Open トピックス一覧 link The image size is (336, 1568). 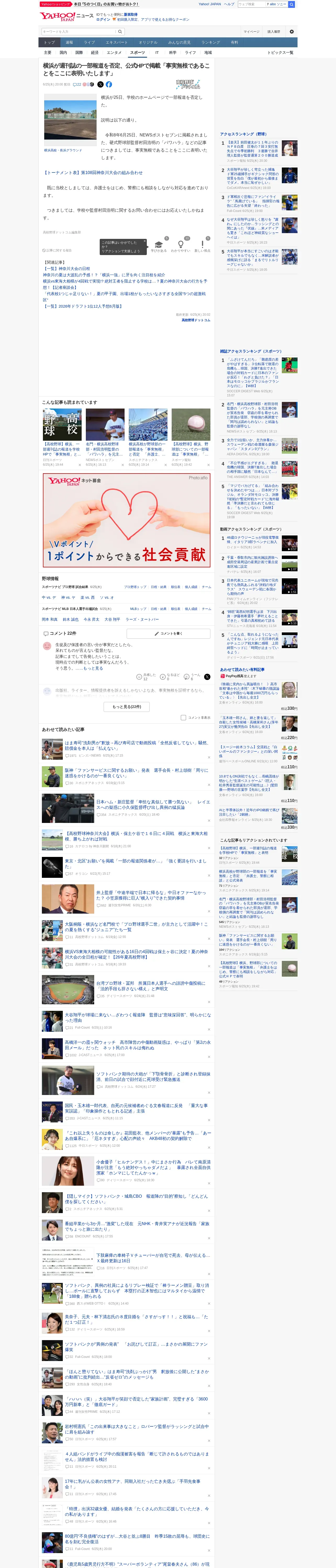tap(281, 53)
